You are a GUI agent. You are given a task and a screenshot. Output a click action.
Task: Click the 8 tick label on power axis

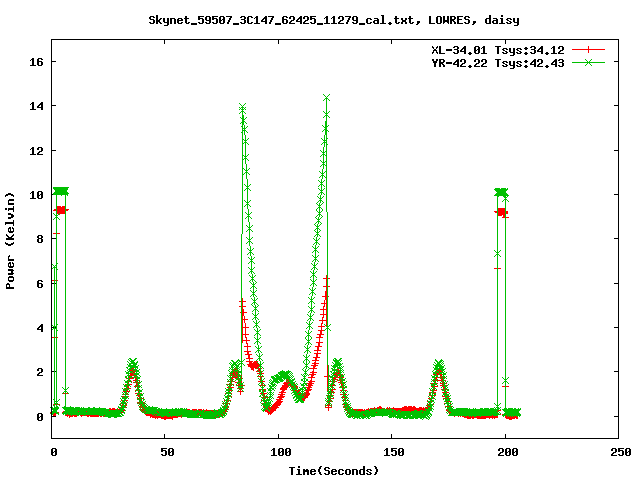41,239
